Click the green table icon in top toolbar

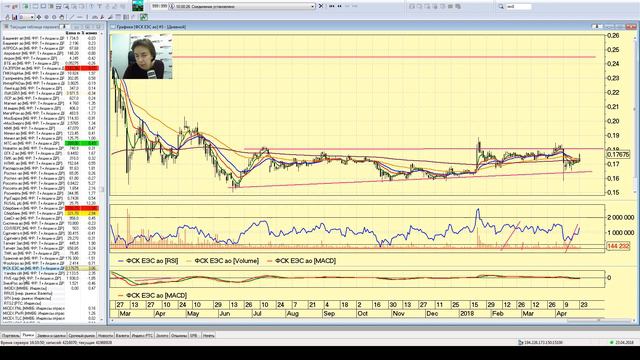[x=25, y=6]
